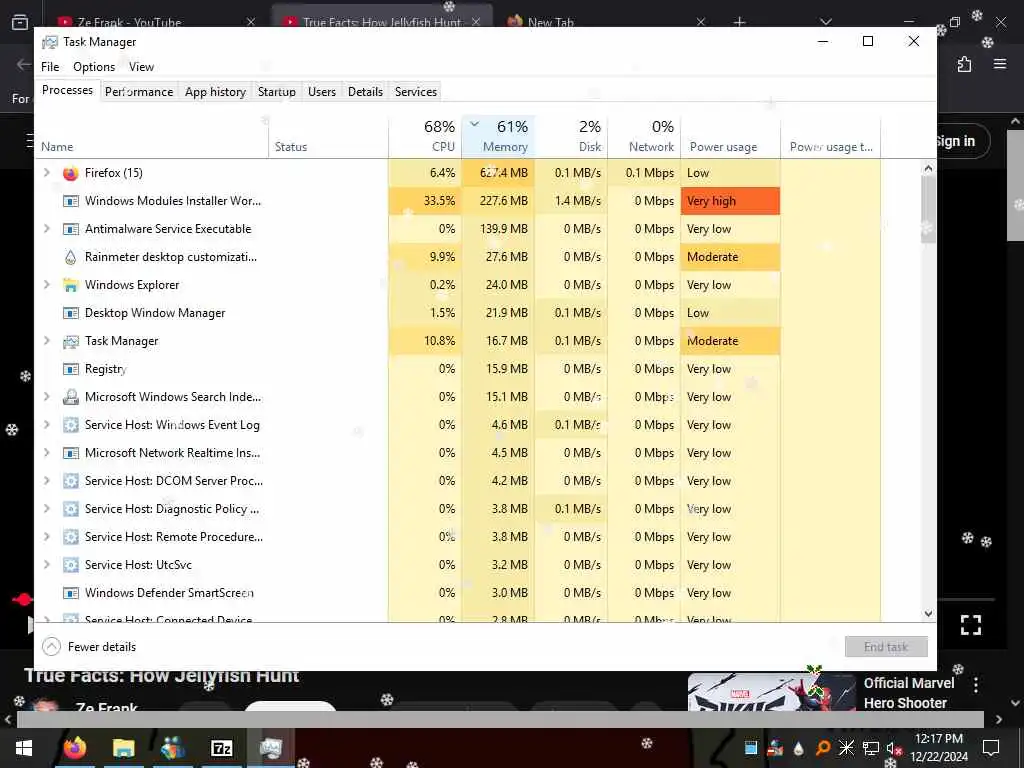Open the View menu

(x=141, y=67)
